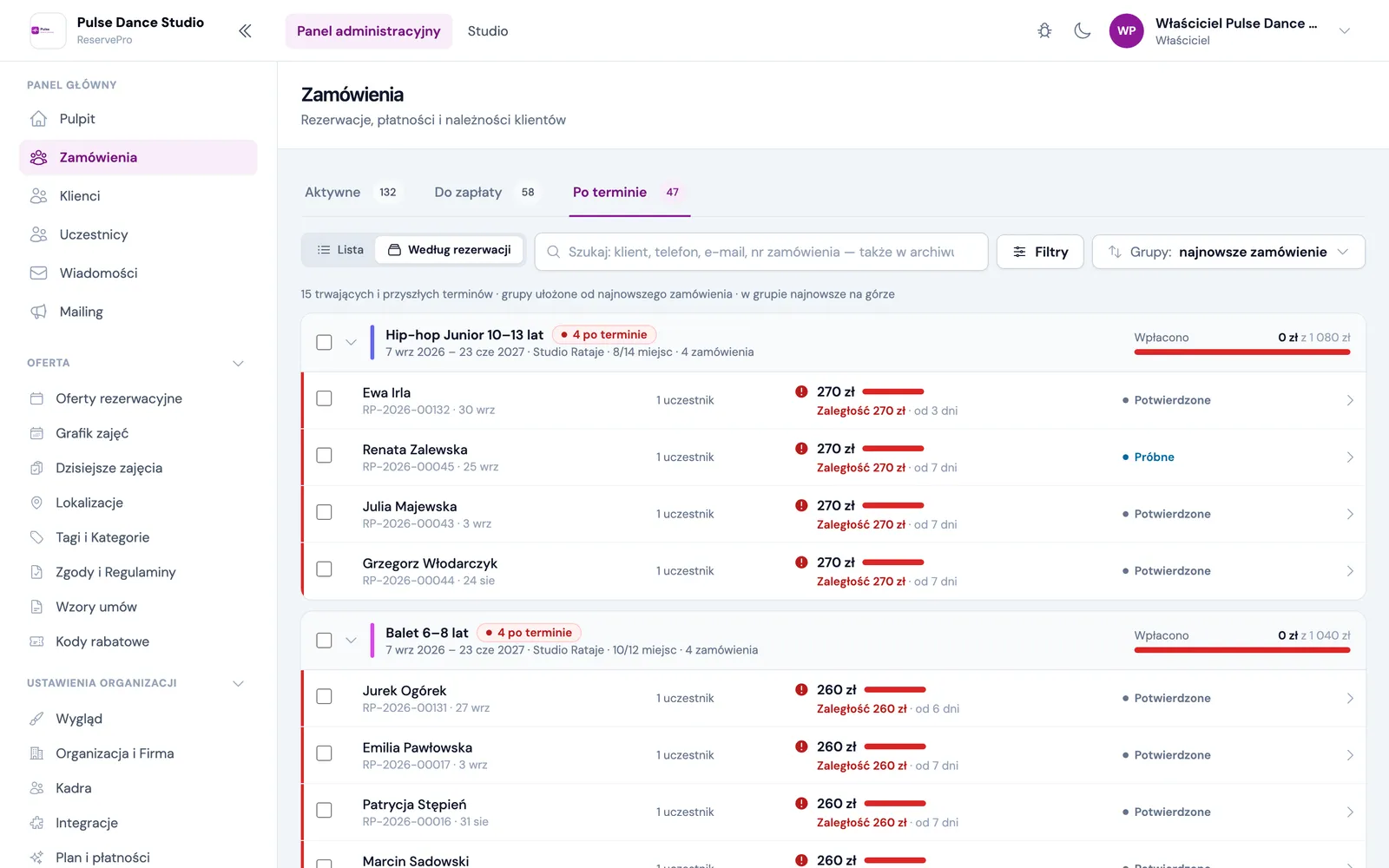Viewport: 1389px width, 868px height.
Task: Collapse the sidebar with double-chevron icon
Action: tap(245, 31)
